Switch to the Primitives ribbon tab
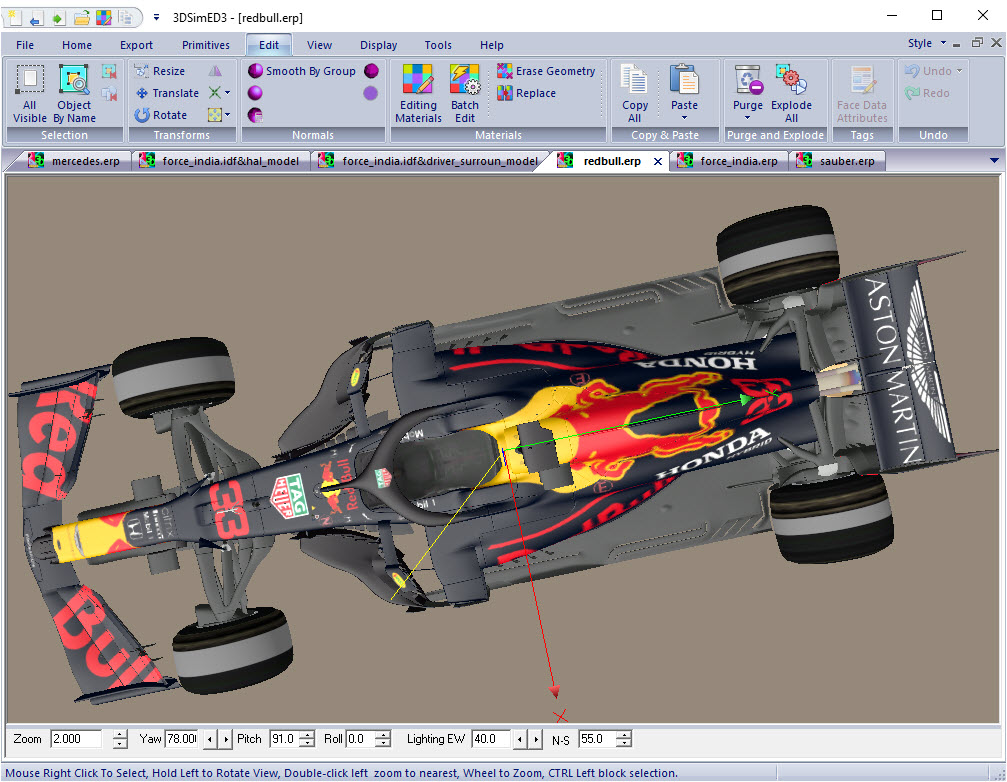This screenshot has width=1007, height=782. click(206, 45)
